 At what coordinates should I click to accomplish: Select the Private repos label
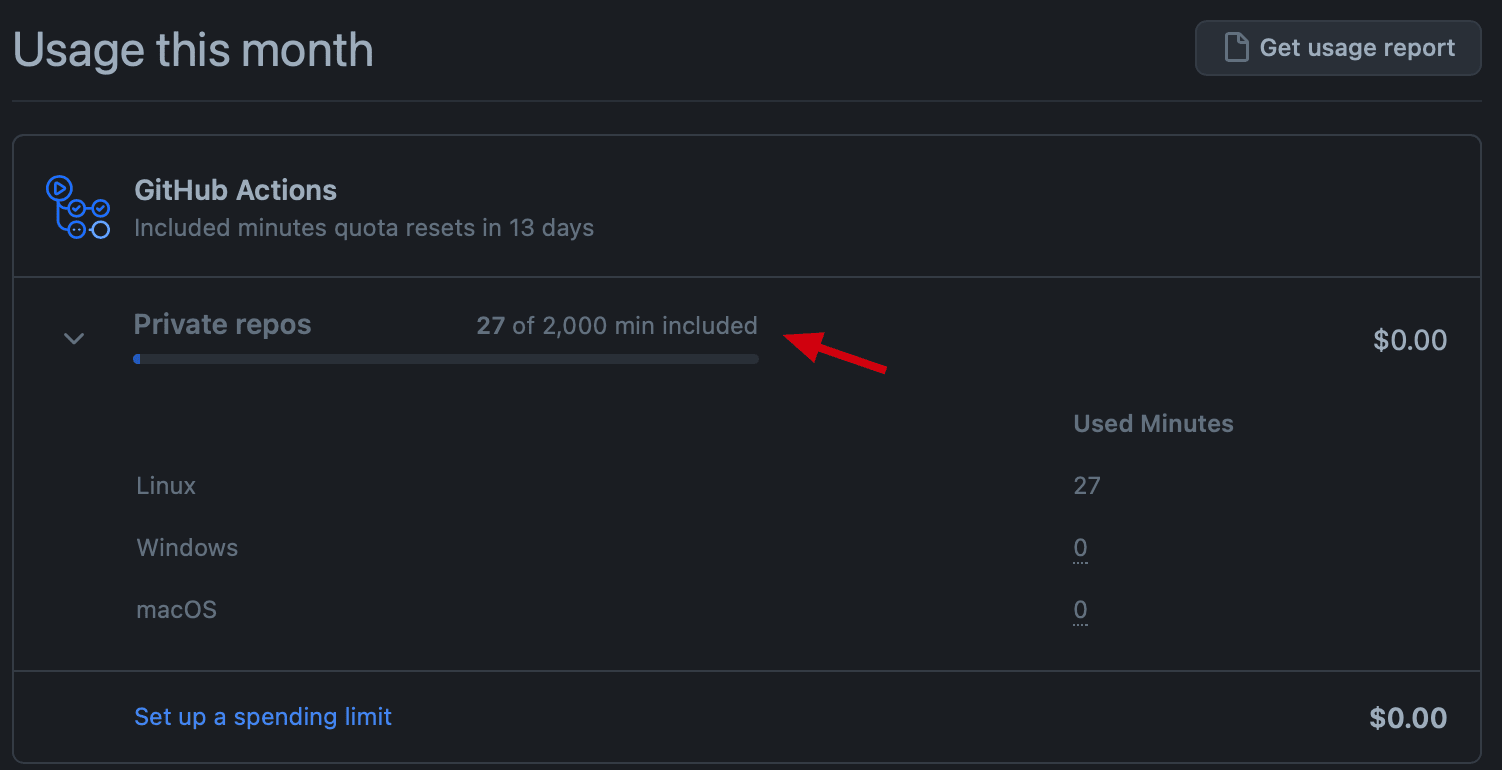222,325
